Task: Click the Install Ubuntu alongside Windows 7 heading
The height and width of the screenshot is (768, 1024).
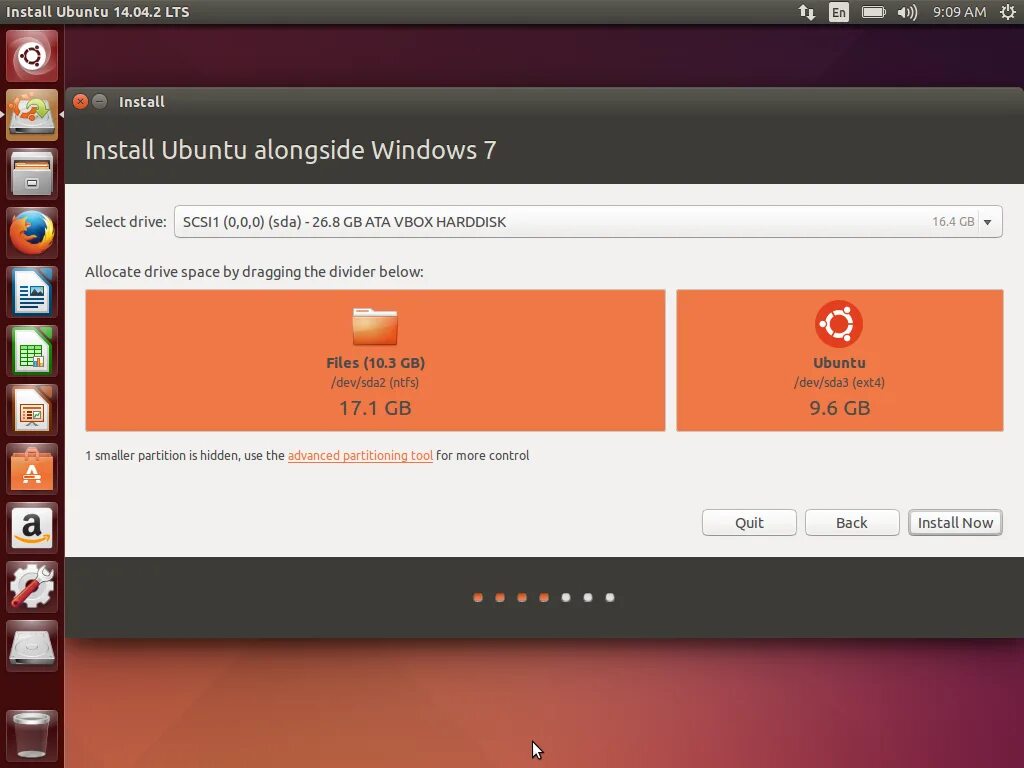Action: click(291, 150)
